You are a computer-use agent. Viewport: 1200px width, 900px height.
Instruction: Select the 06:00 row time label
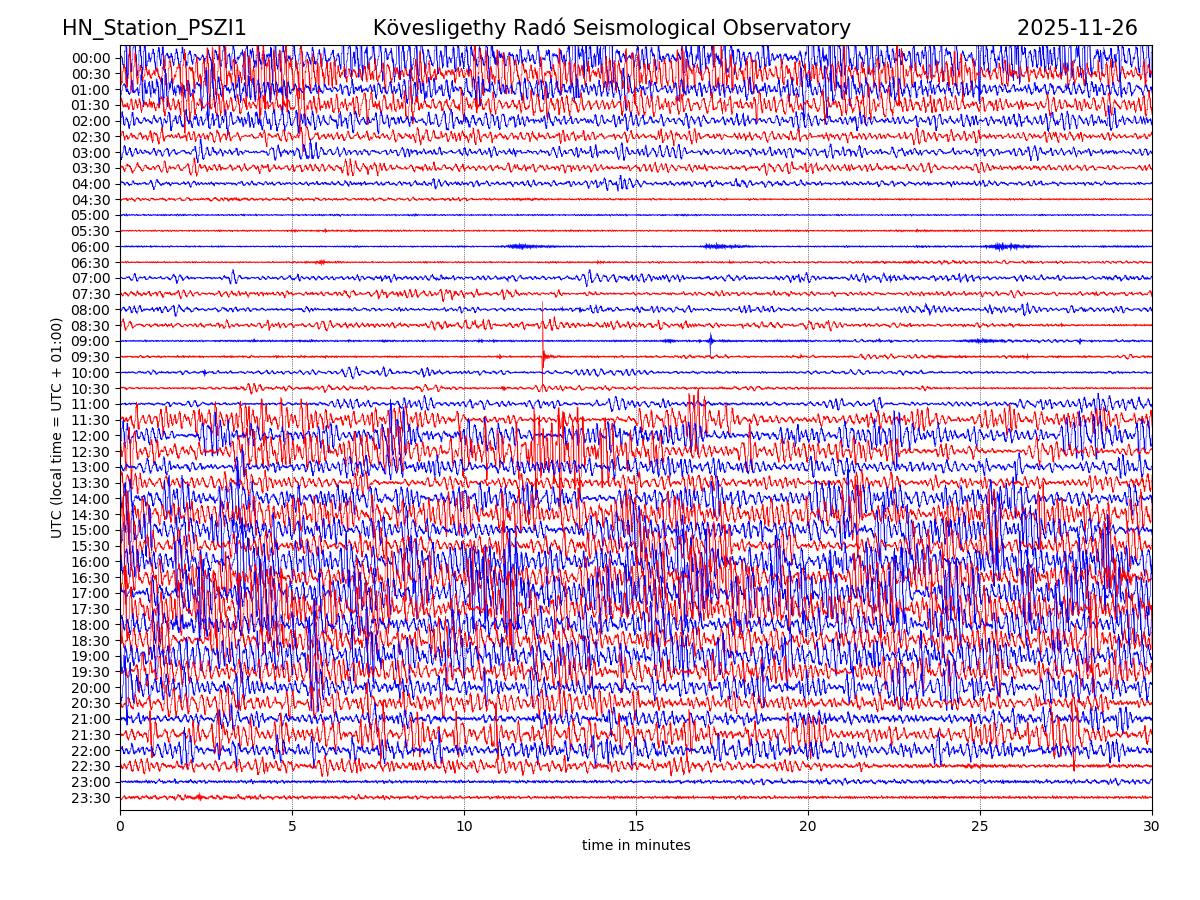click(90, 247)
